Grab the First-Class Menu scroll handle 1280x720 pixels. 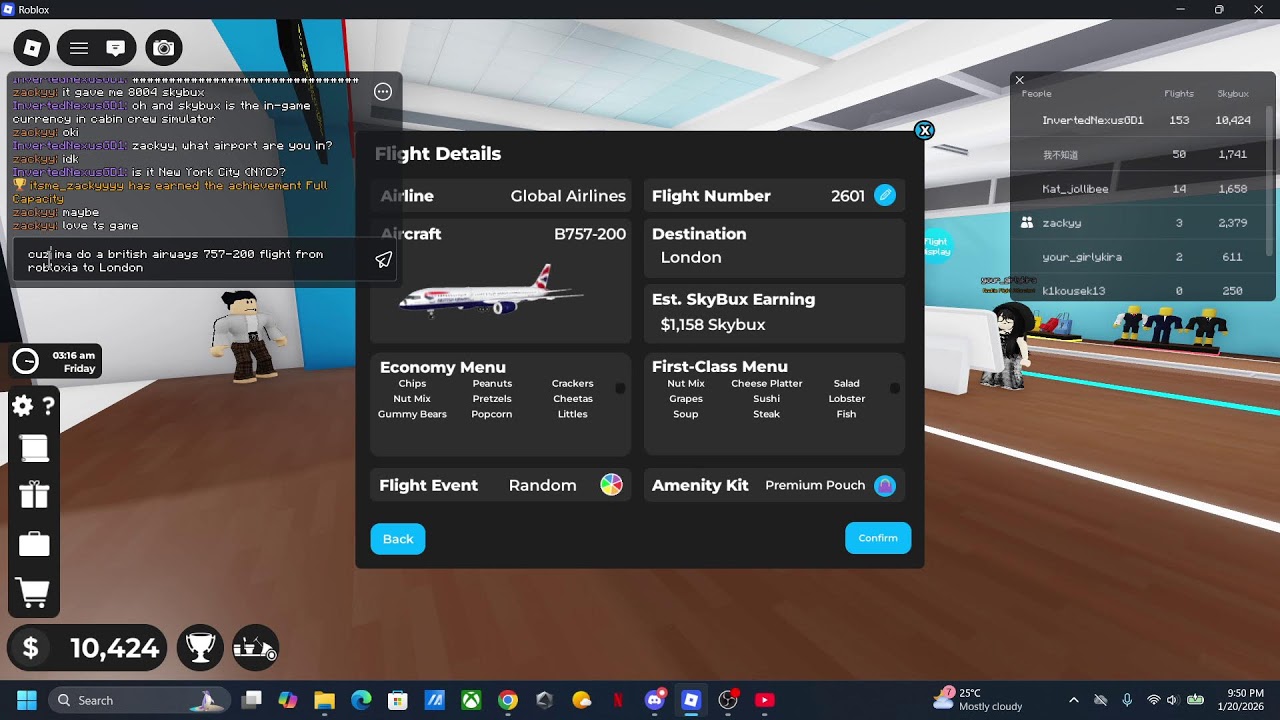pos(895,388)
